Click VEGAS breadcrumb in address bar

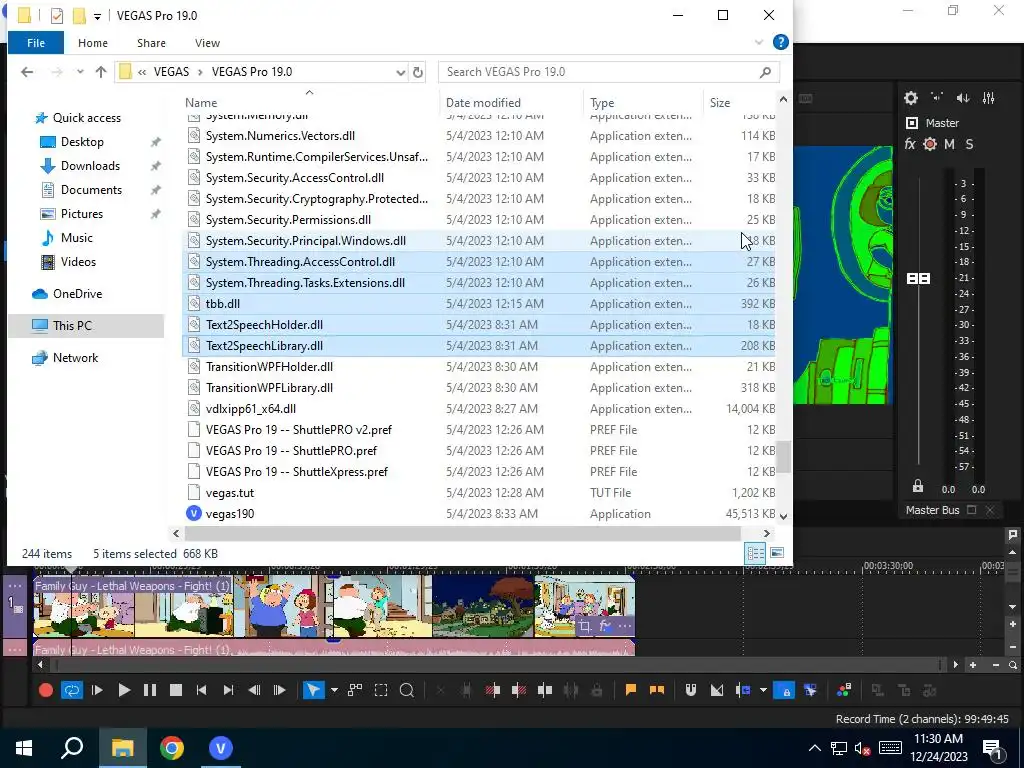(x=171, y=72)
